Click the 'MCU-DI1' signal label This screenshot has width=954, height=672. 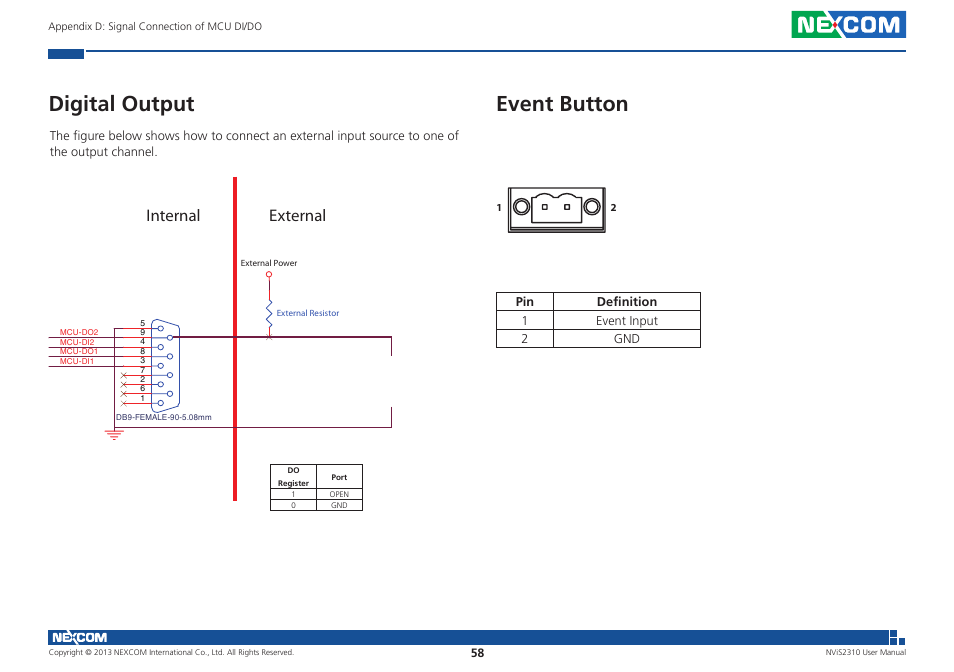[x=77, y=361]
